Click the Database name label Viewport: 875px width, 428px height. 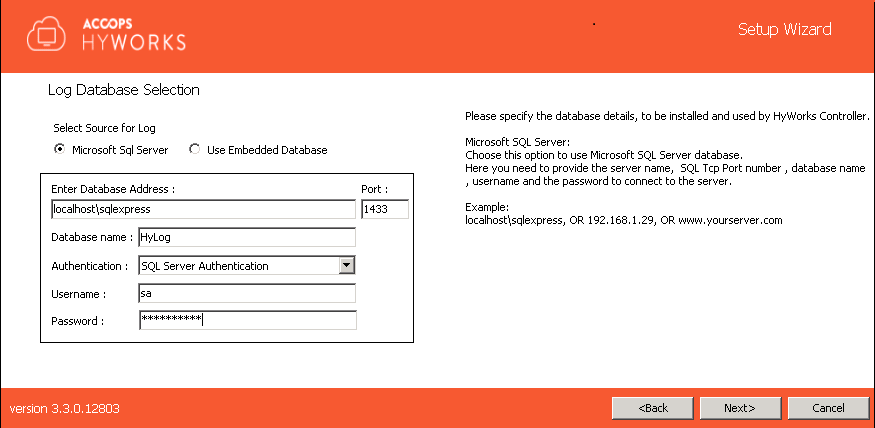(92, 237)
